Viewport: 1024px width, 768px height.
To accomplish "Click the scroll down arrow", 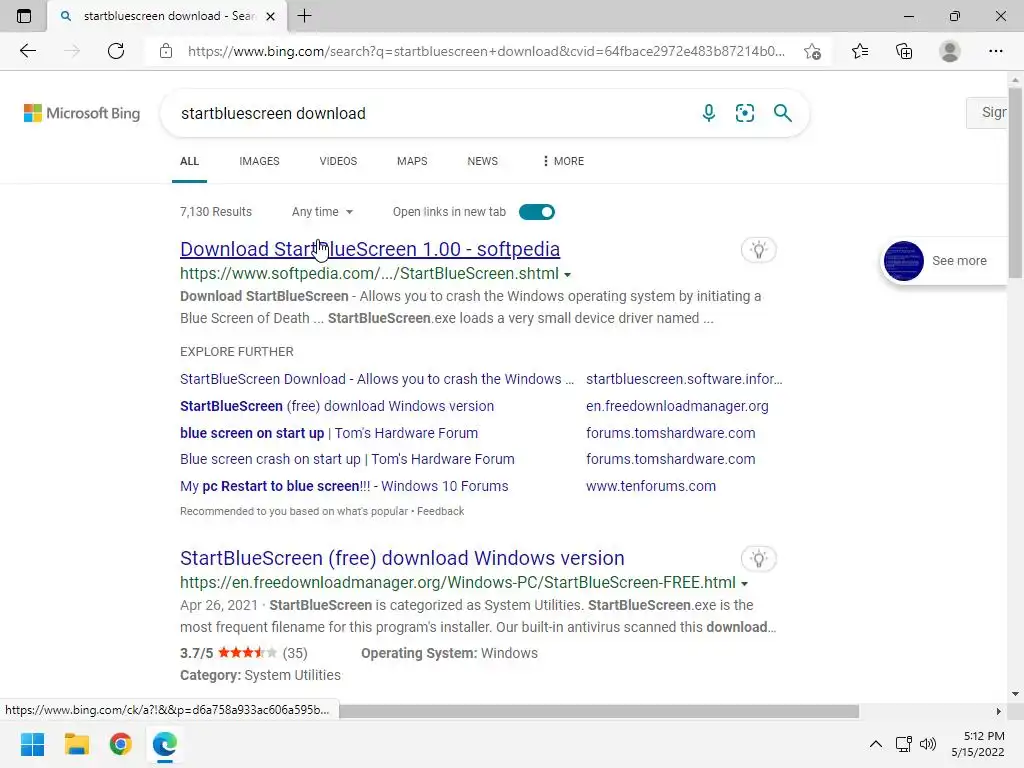I will [x=1015, y=694].
